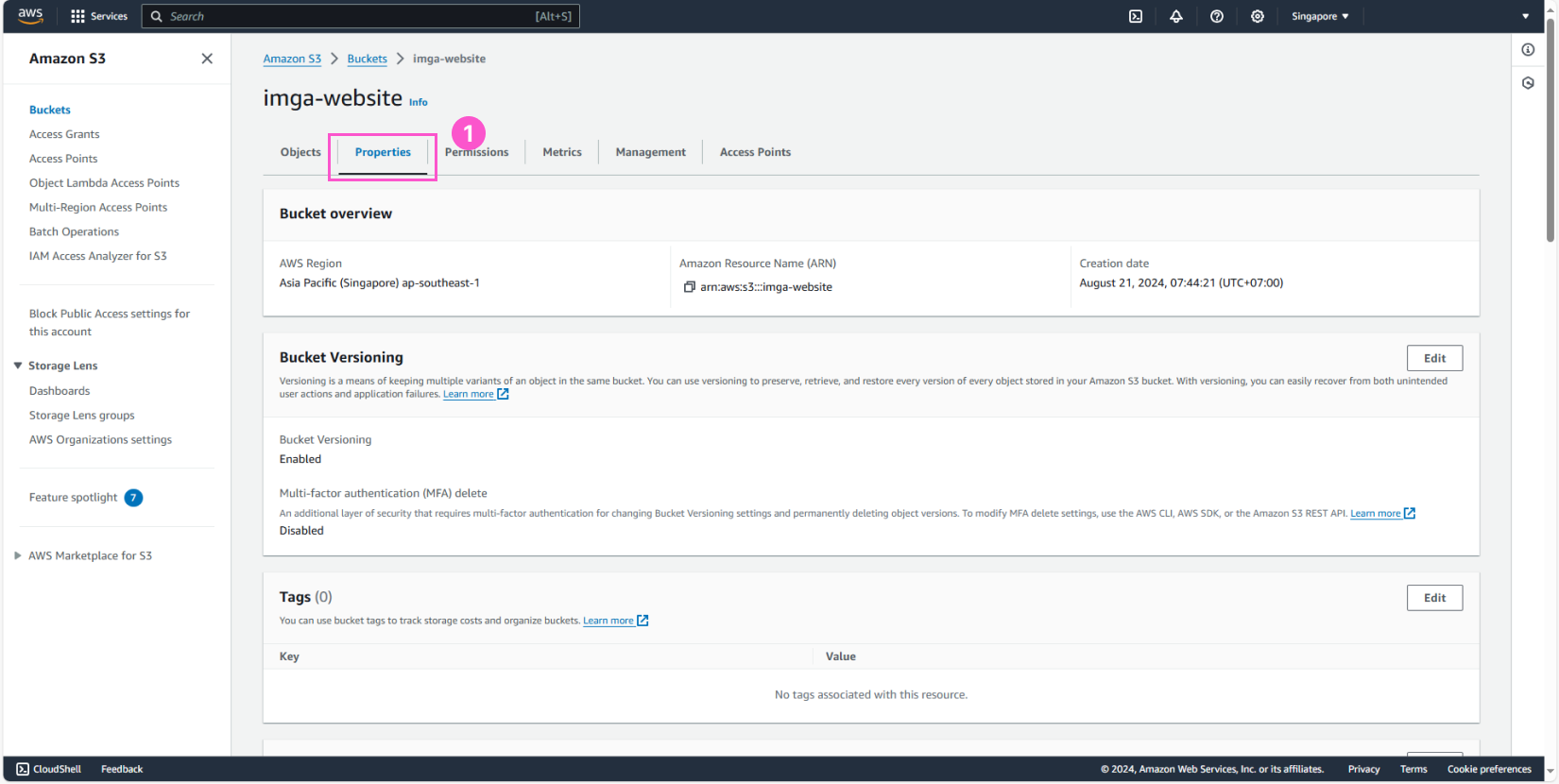Screen dimensions: 1559x784
Task: Edit the bucket Tags
Action: click(x=1434, y=598)
